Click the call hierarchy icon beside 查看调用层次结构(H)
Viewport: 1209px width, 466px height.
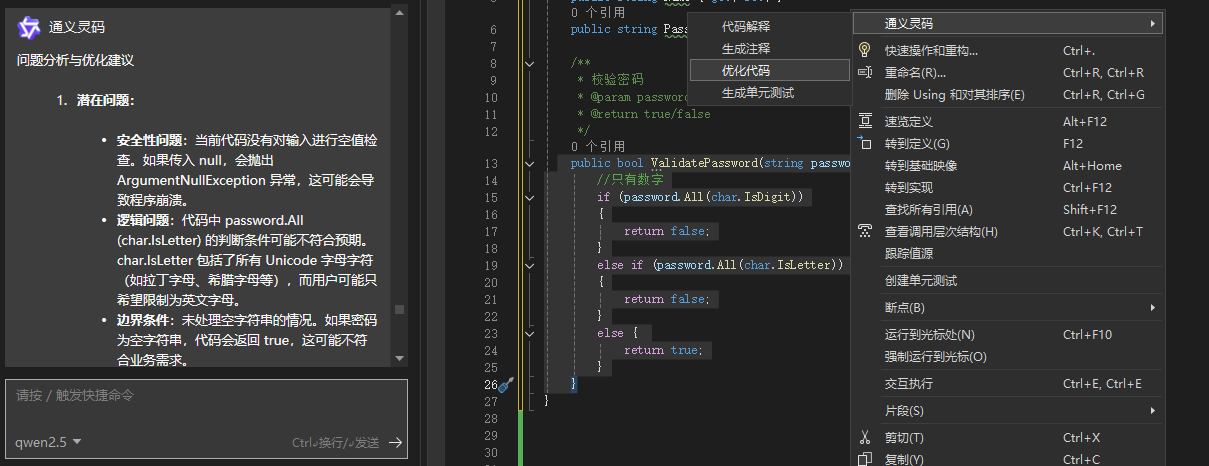tap(865, 231)
